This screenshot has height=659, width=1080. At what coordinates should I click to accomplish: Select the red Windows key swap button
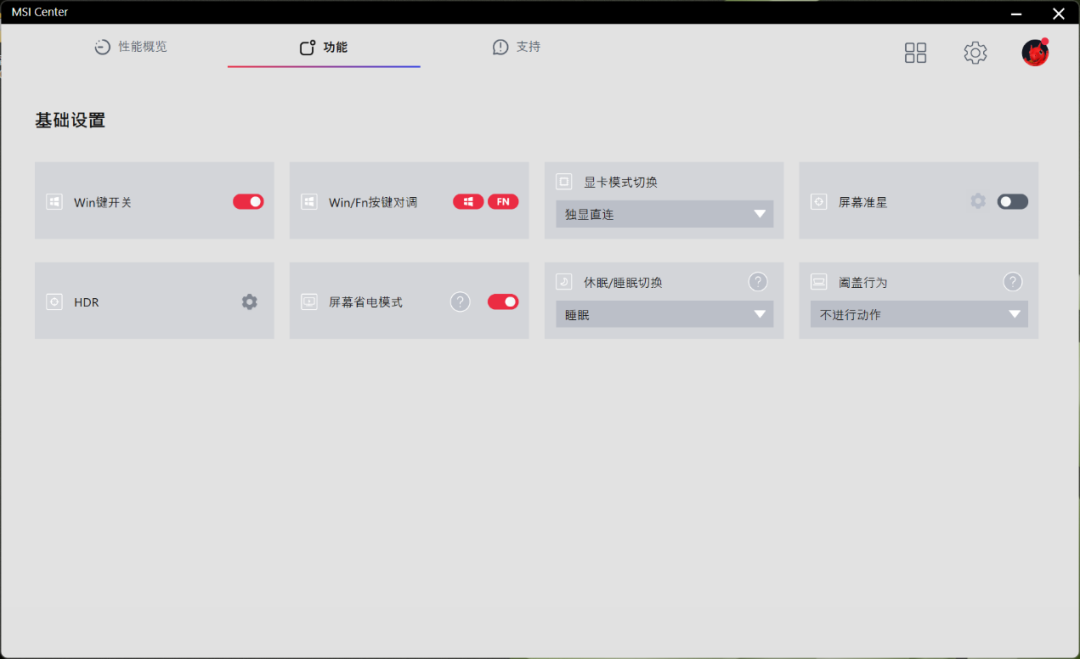(x=468, y=202)
